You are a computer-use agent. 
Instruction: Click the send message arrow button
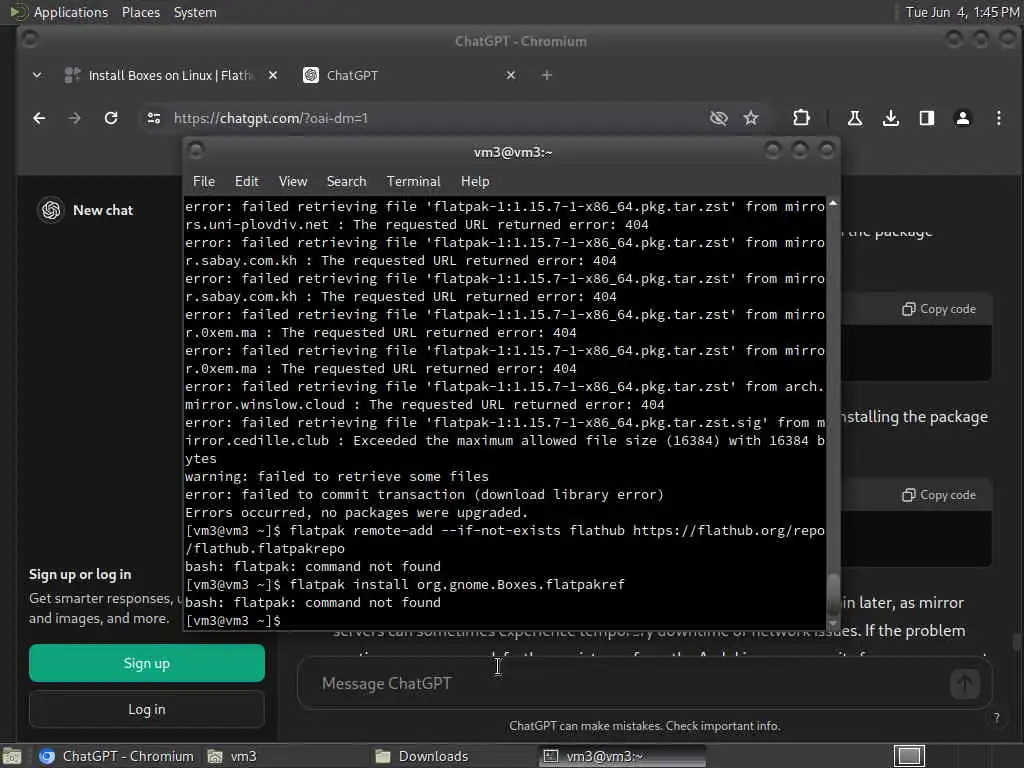pyautogui.click(x=965, y=684)
